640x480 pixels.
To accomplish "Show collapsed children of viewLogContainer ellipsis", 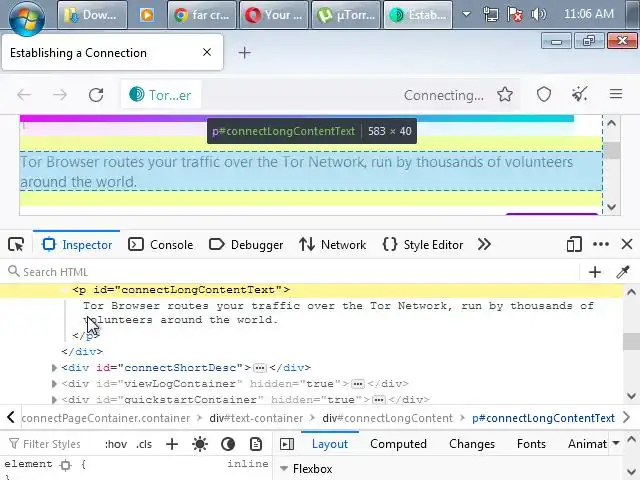I will (x=358, y=384).
